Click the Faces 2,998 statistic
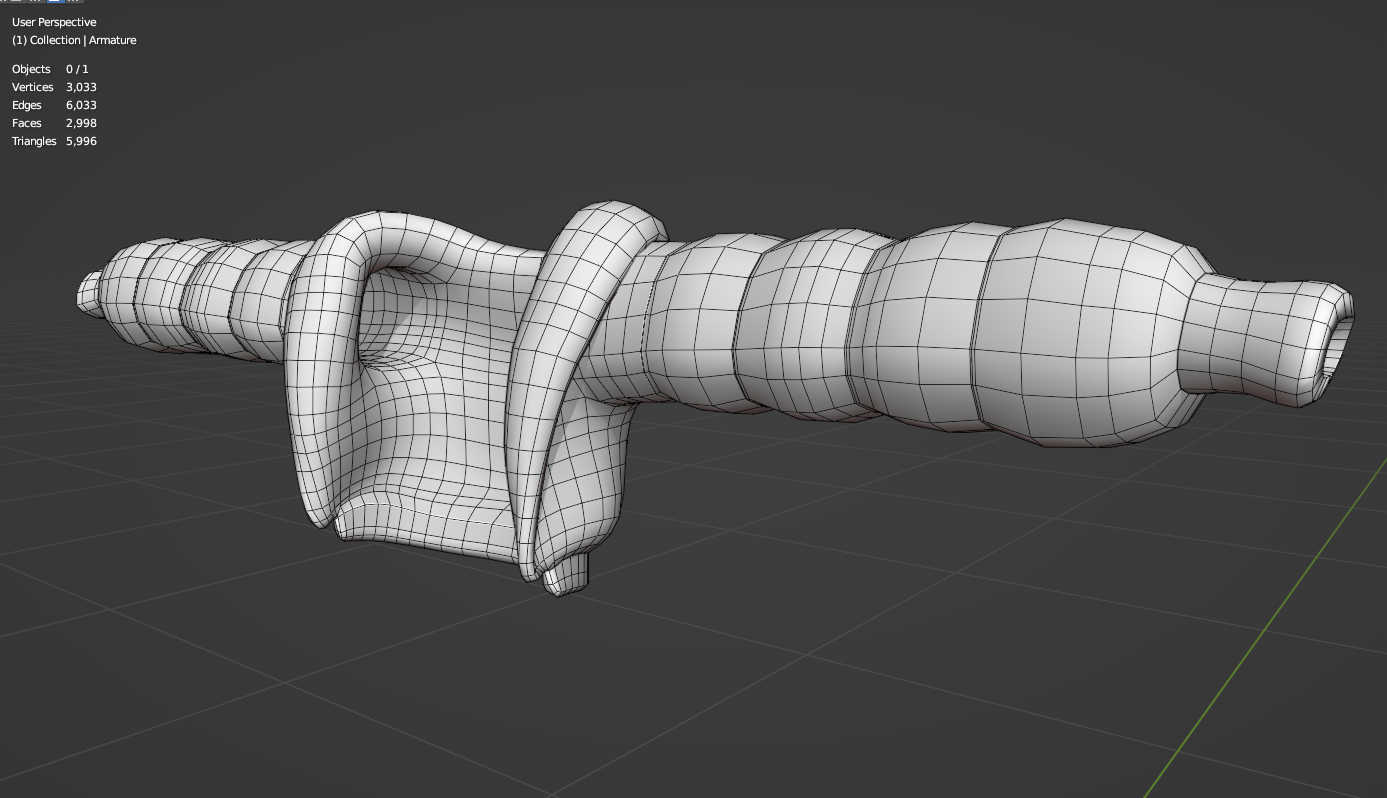This screenshot has width=1387, height=798. (x=54, y=123)
